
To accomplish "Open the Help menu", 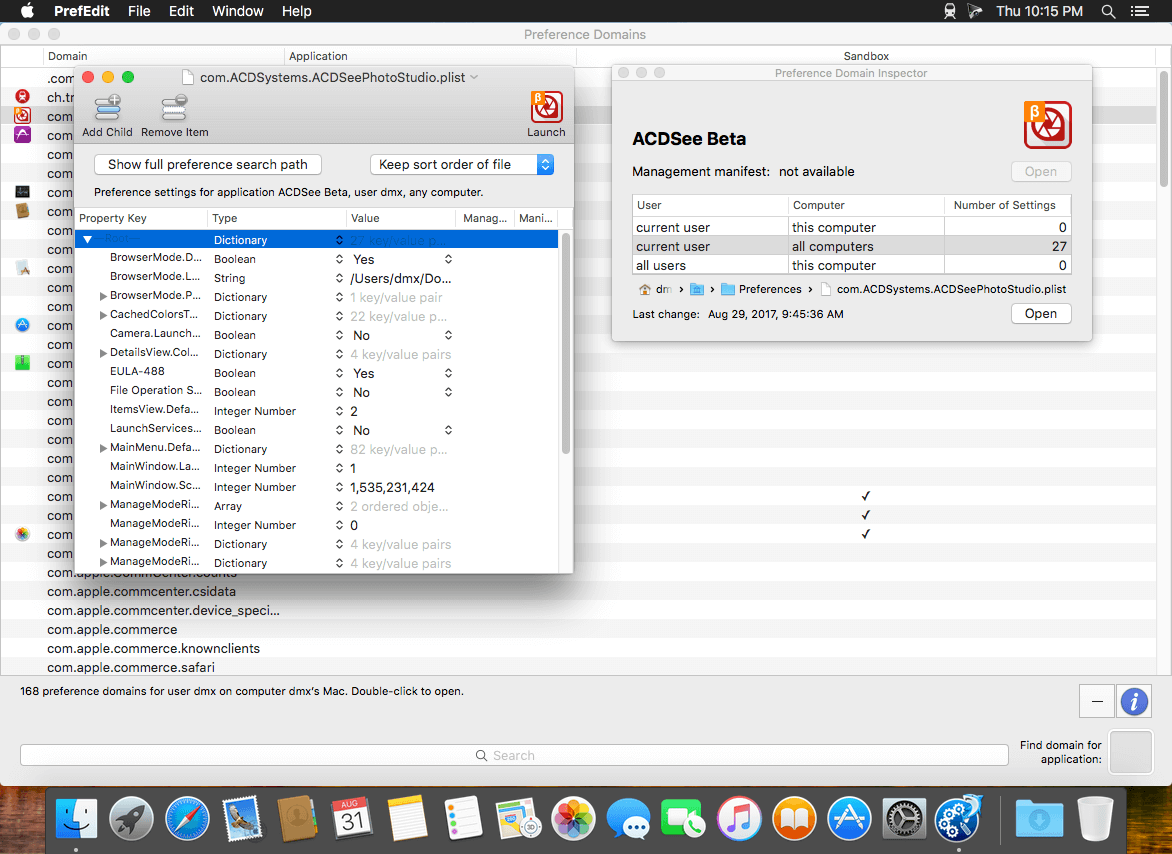I will [x=297, y=11].
